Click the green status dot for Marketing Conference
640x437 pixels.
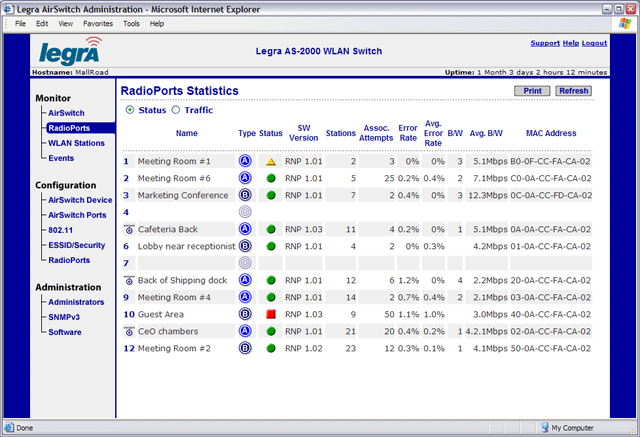point(271,195)
